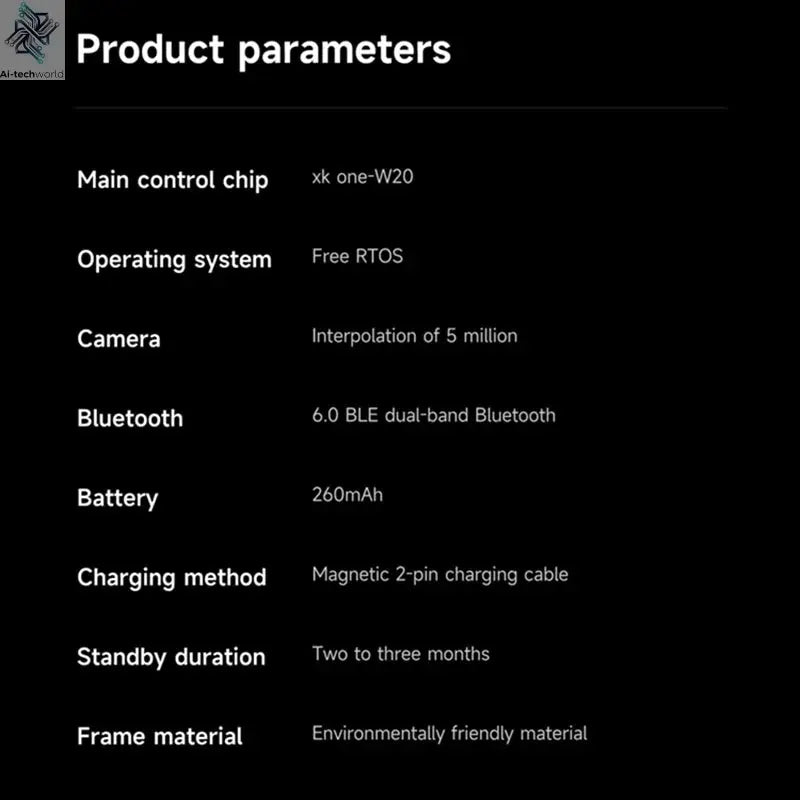
Task: Select the Main control chip label
Action: pos(172,180)
